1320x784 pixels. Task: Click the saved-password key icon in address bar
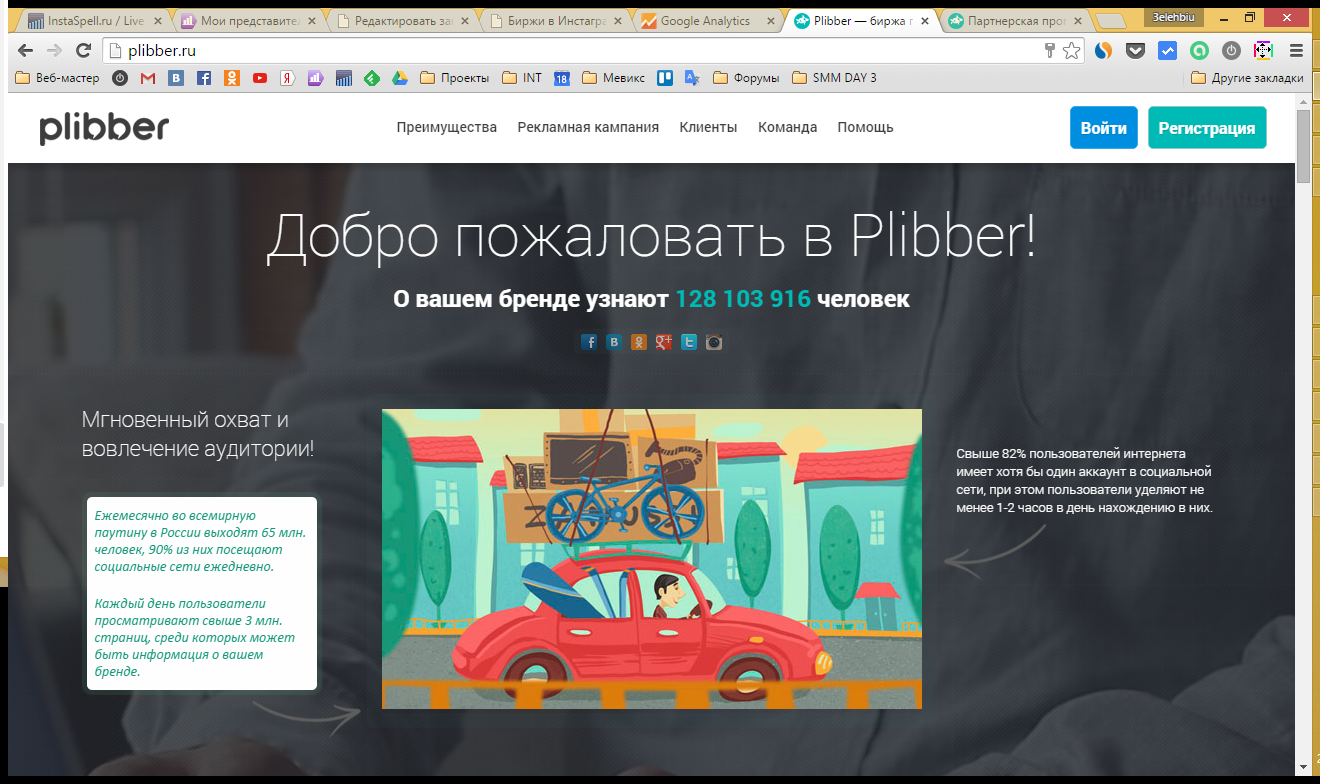coord(1050,50)
